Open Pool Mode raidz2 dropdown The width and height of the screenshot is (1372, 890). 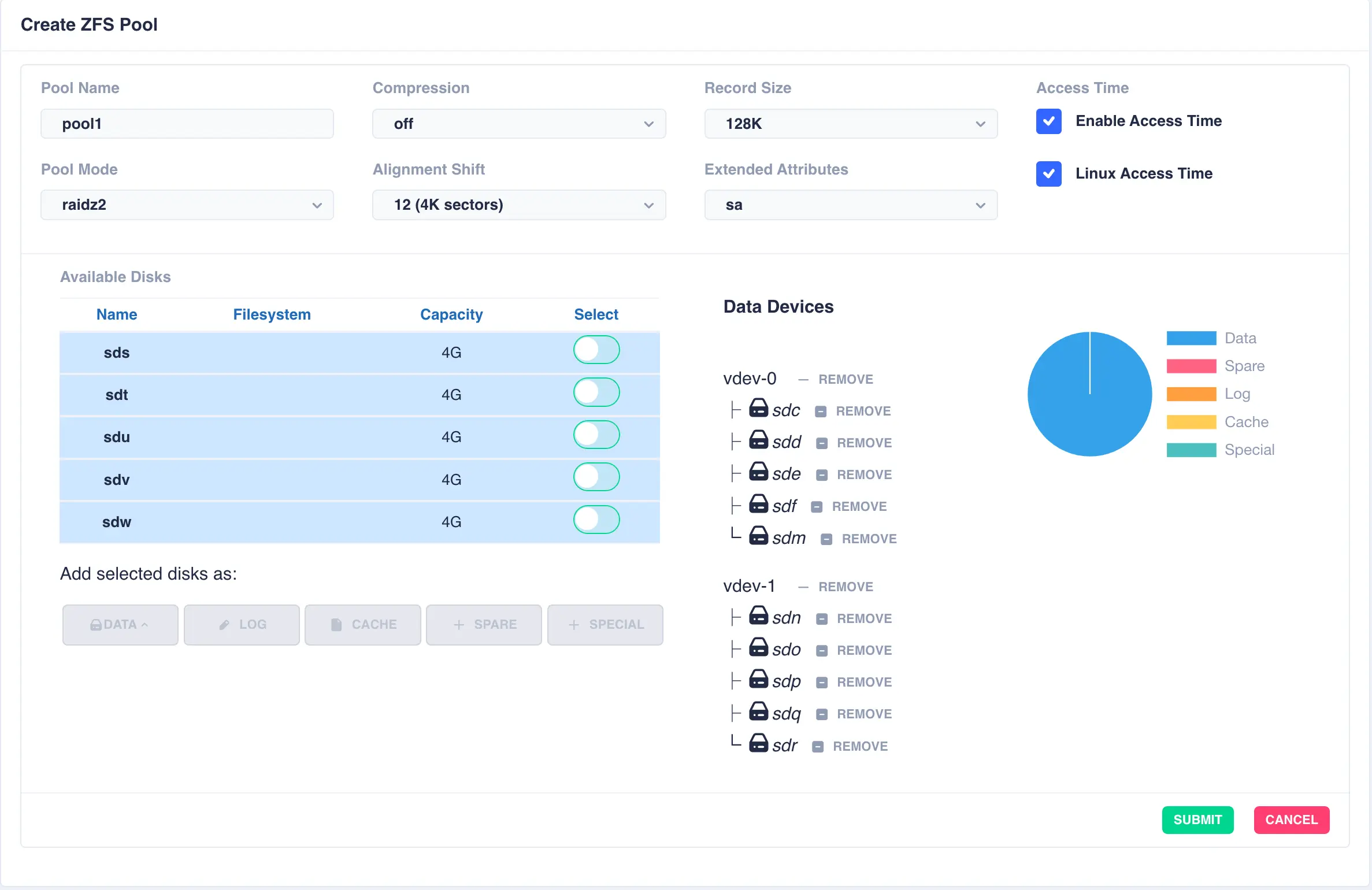187,205
